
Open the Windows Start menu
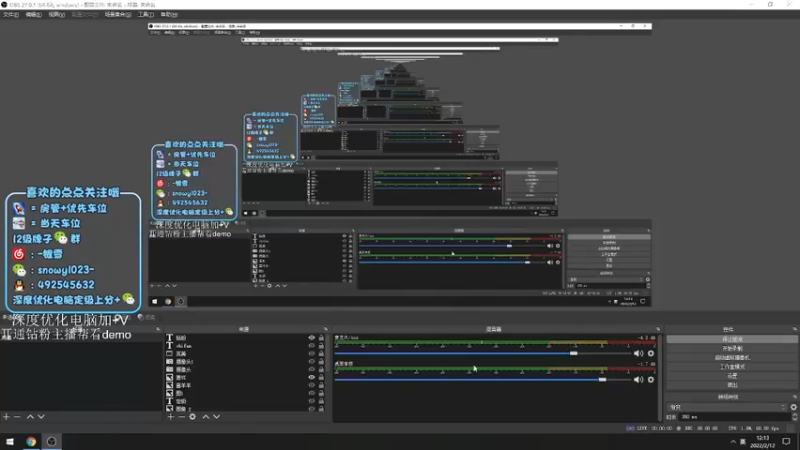coord(10,441)
